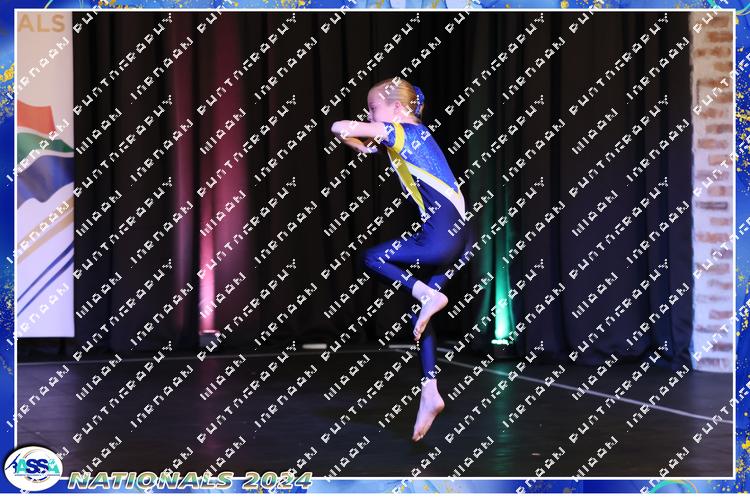Click the pink uplight fixture on the floor

pos(209,333)
